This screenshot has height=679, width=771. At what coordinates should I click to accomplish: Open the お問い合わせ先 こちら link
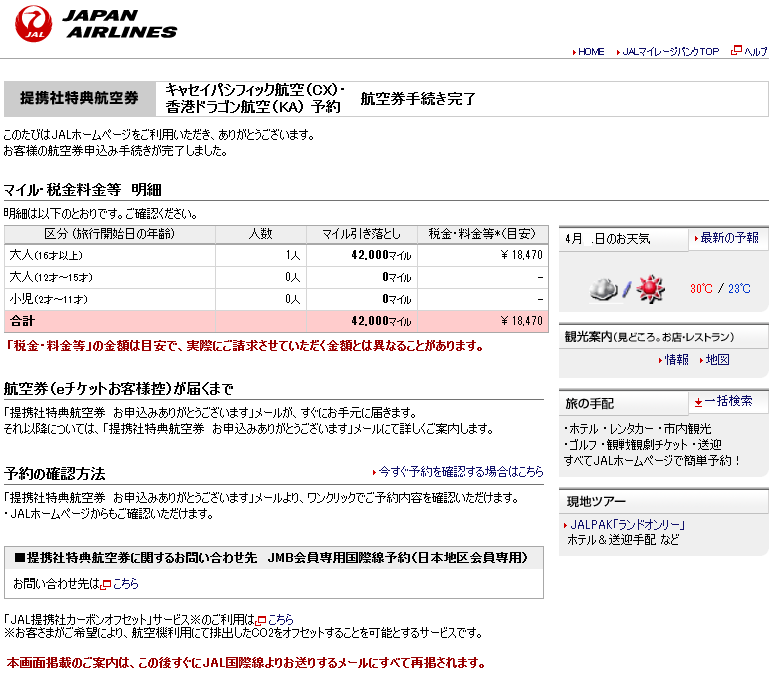(125, 584)
